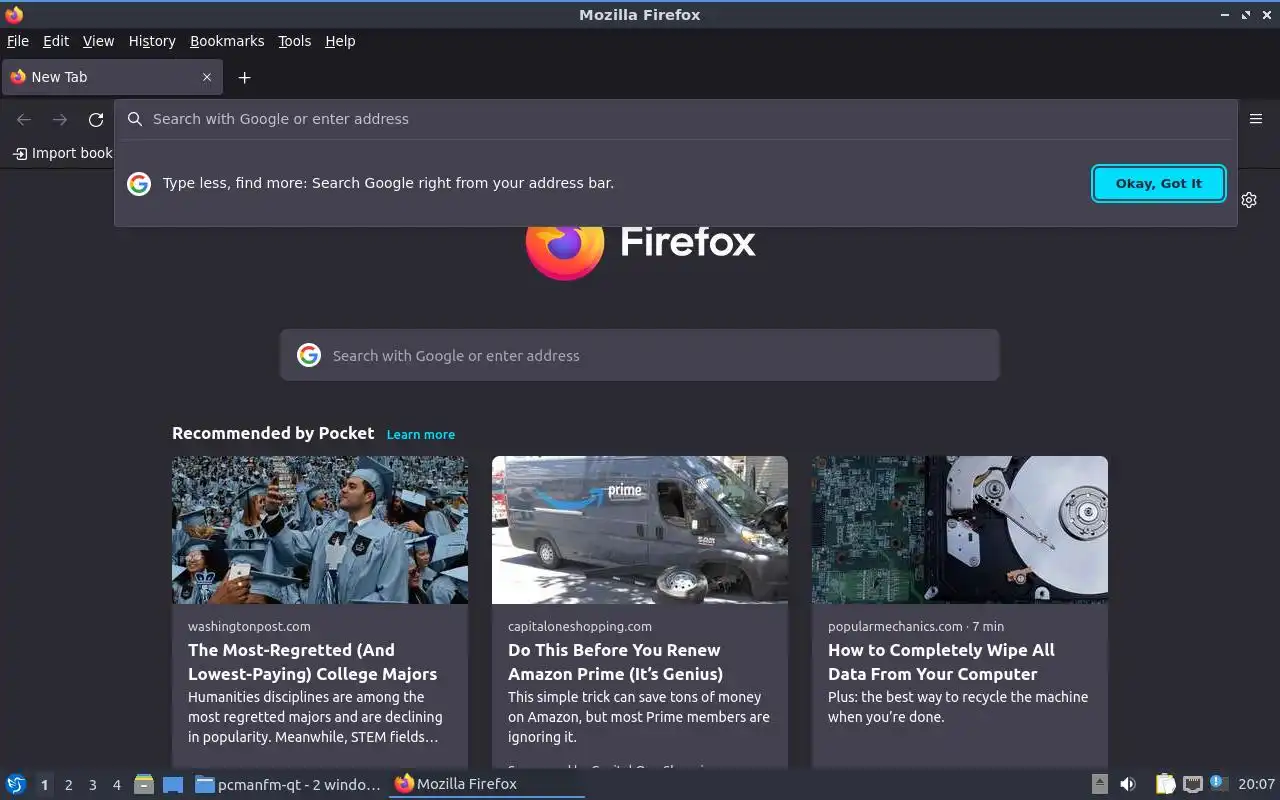Open Do This Before You Renew Amazon Prime

615,662
